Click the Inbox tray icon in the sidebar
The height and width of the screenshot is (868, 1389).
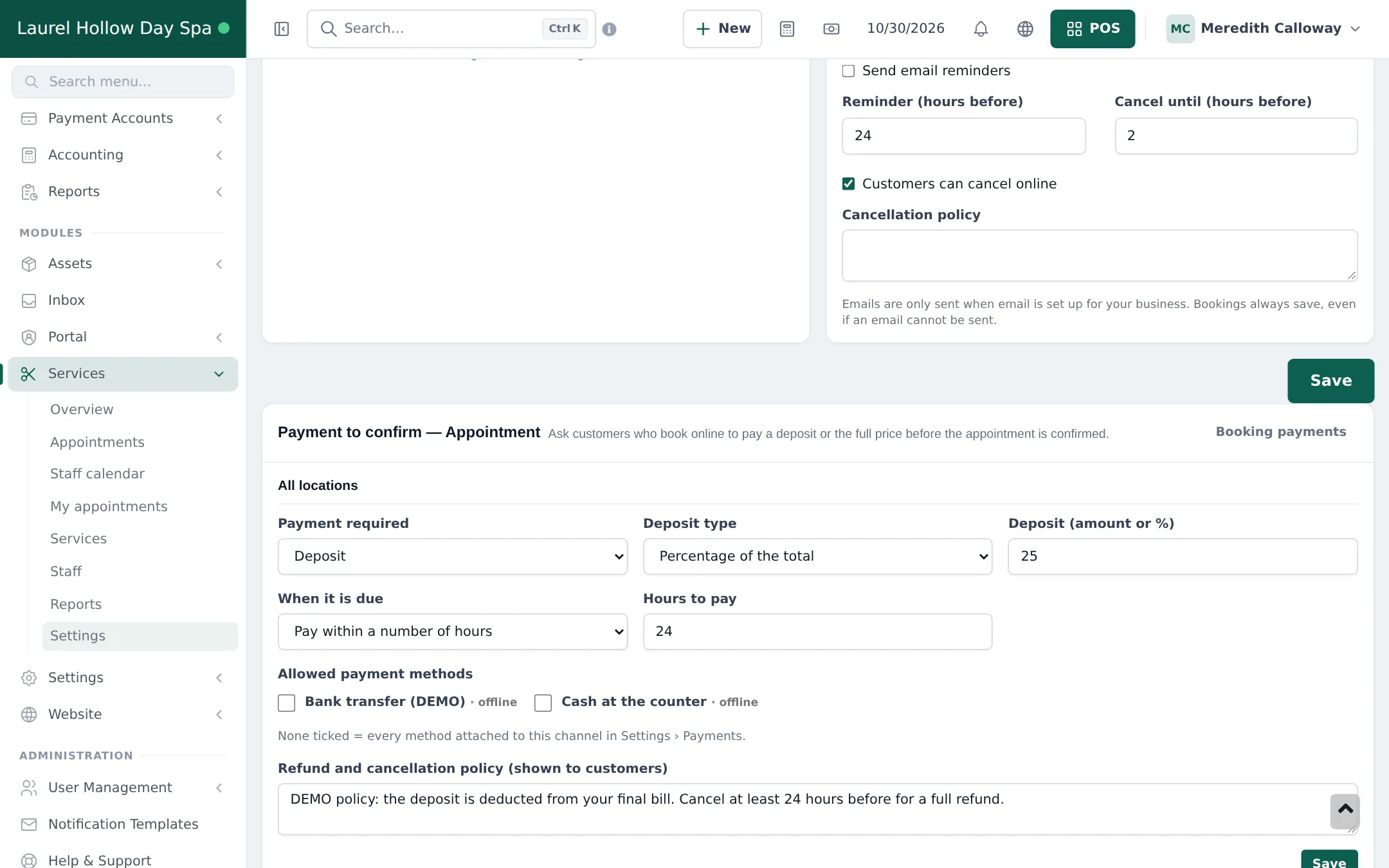[29, 300]
